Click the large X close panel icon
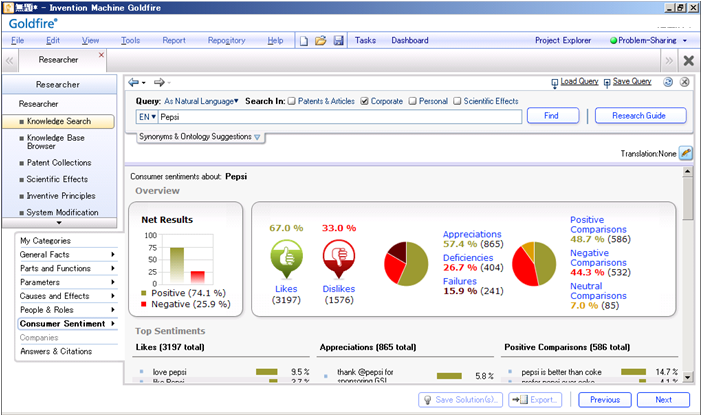Screen dimensions: 702x416 689,60
